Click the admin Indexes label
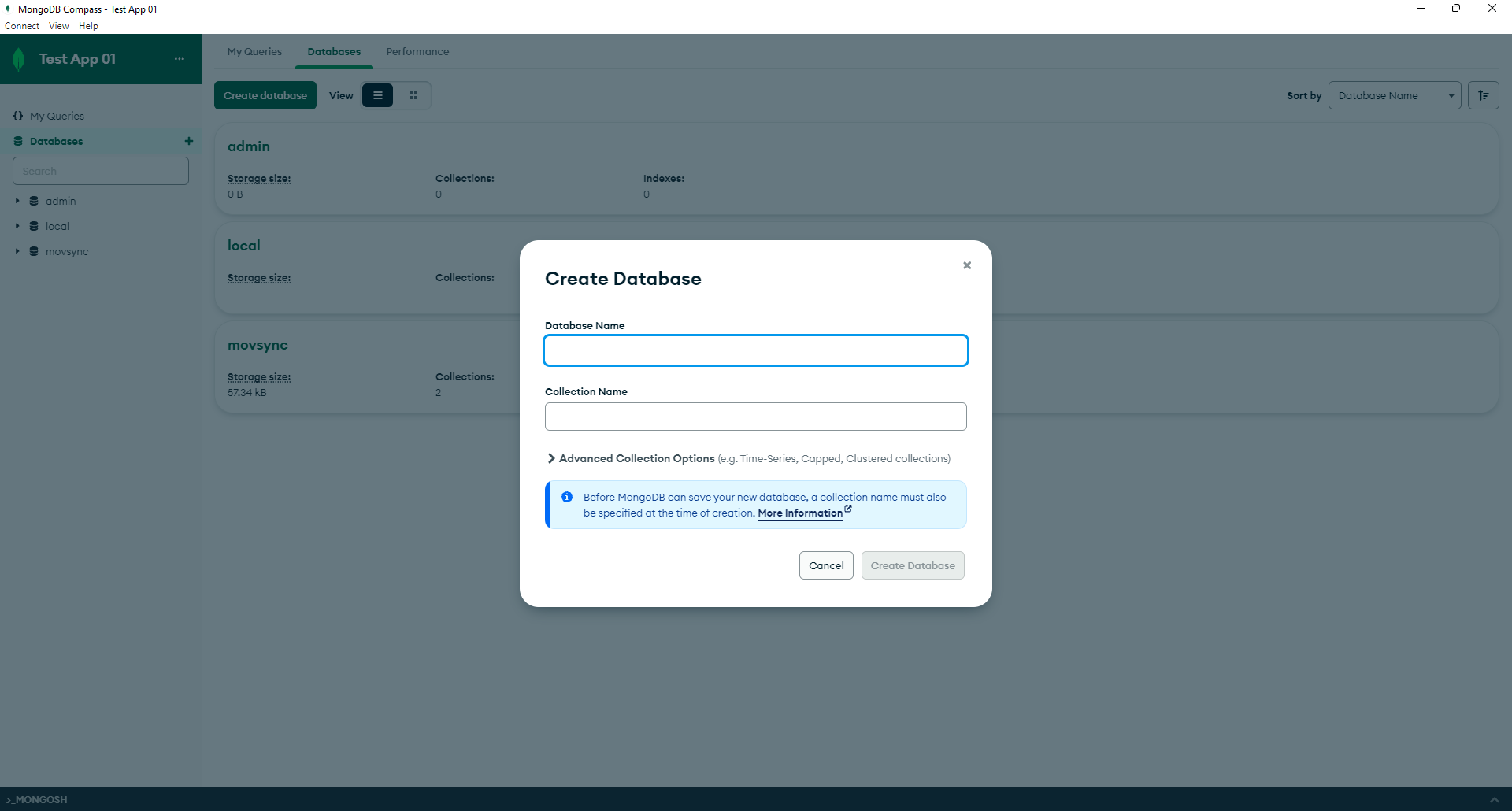1512x811 pixels. tap(664, 179)
